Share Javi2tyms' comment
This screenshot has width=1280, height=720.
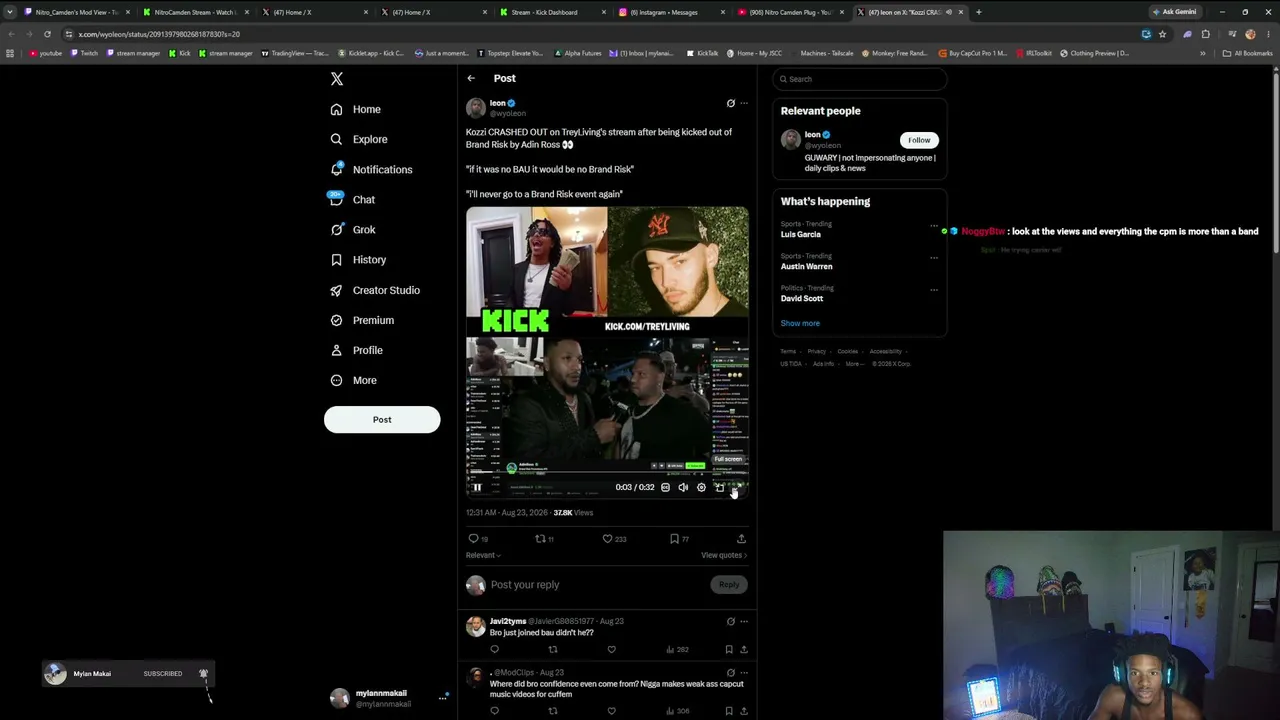point(743,649)
